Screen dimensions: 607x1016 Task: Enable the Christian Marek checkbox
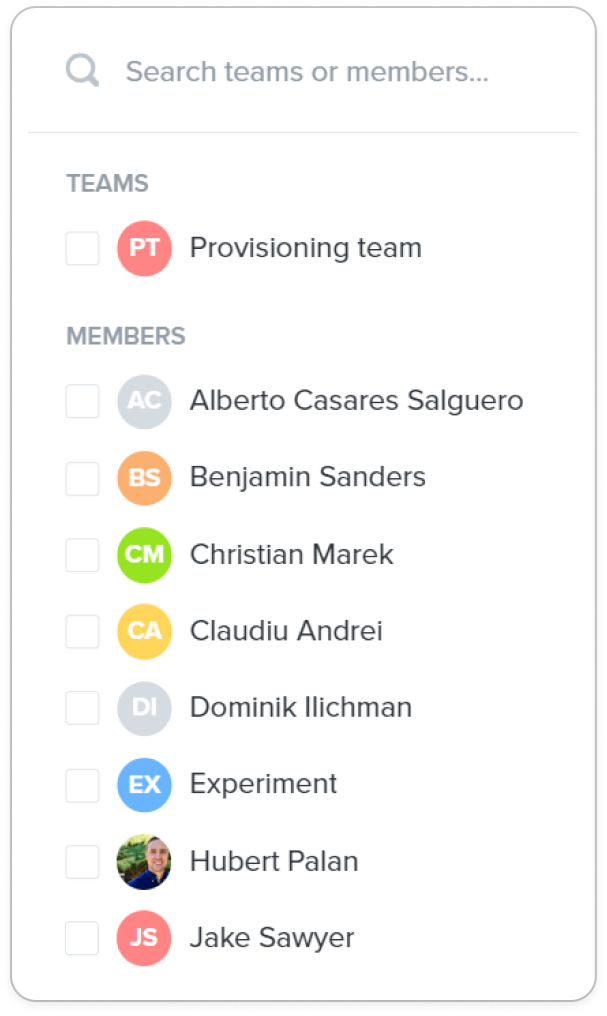pos(82,555)
